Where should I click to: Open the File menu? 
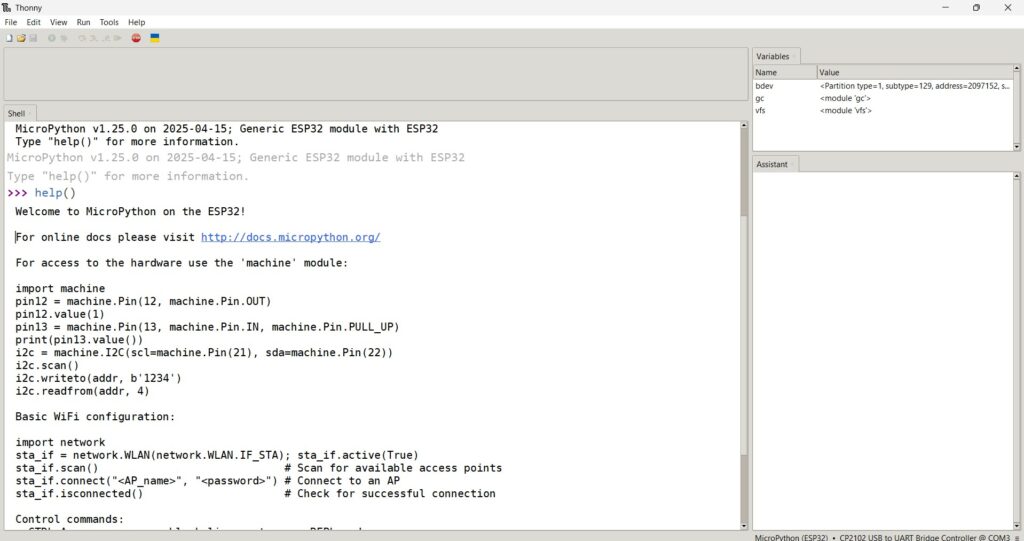click(x=10, y=22)
